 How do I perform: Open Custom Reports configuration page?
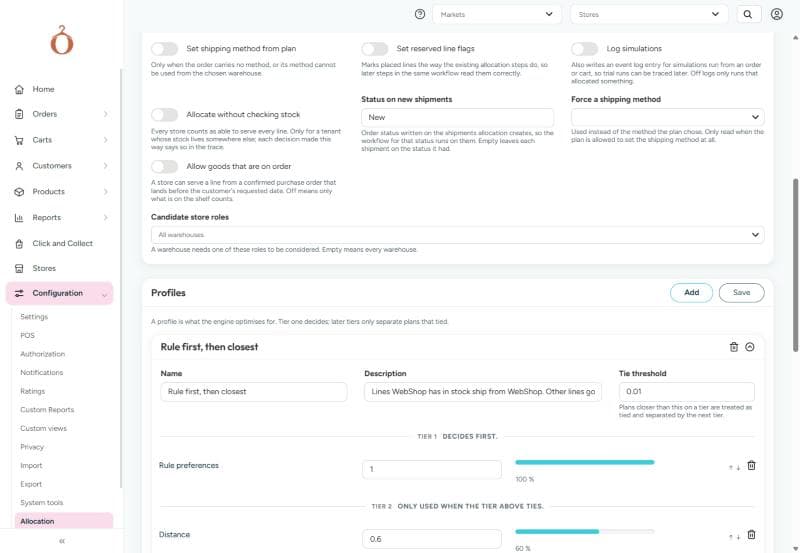[x=47, y=410]
